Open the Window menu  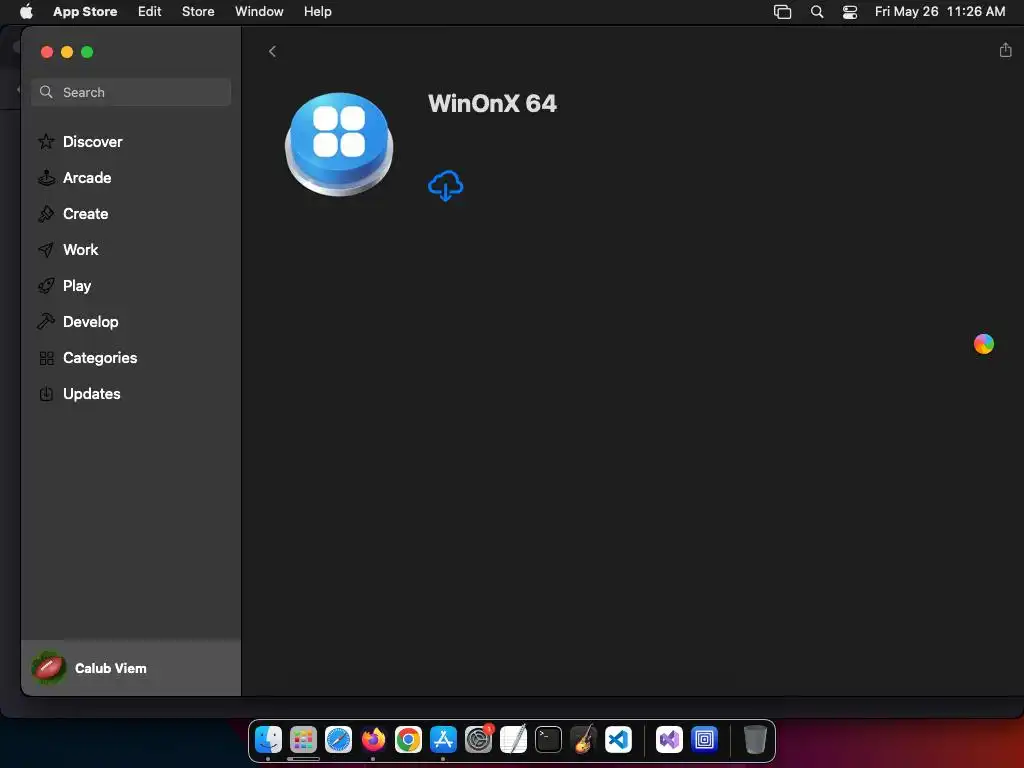coord(259,11)
